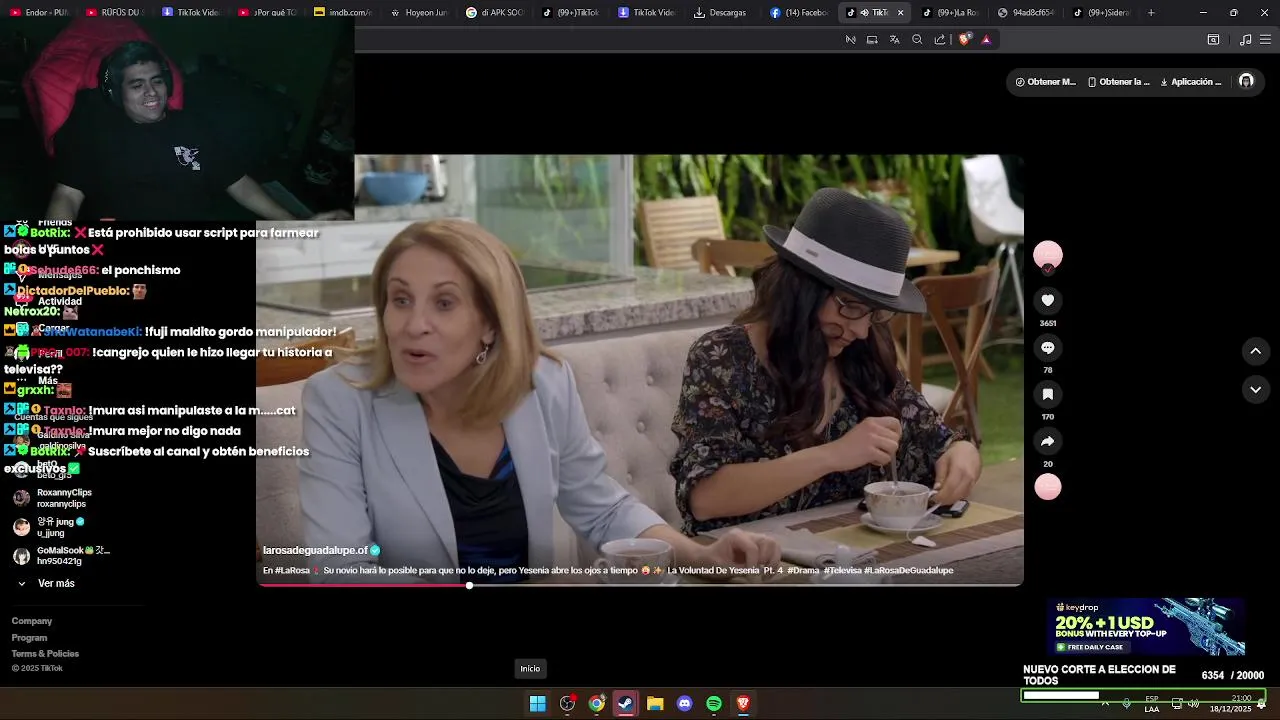Click the share page icon in address bar
This screenshot has width=1280, height=720.
[940, 40]
